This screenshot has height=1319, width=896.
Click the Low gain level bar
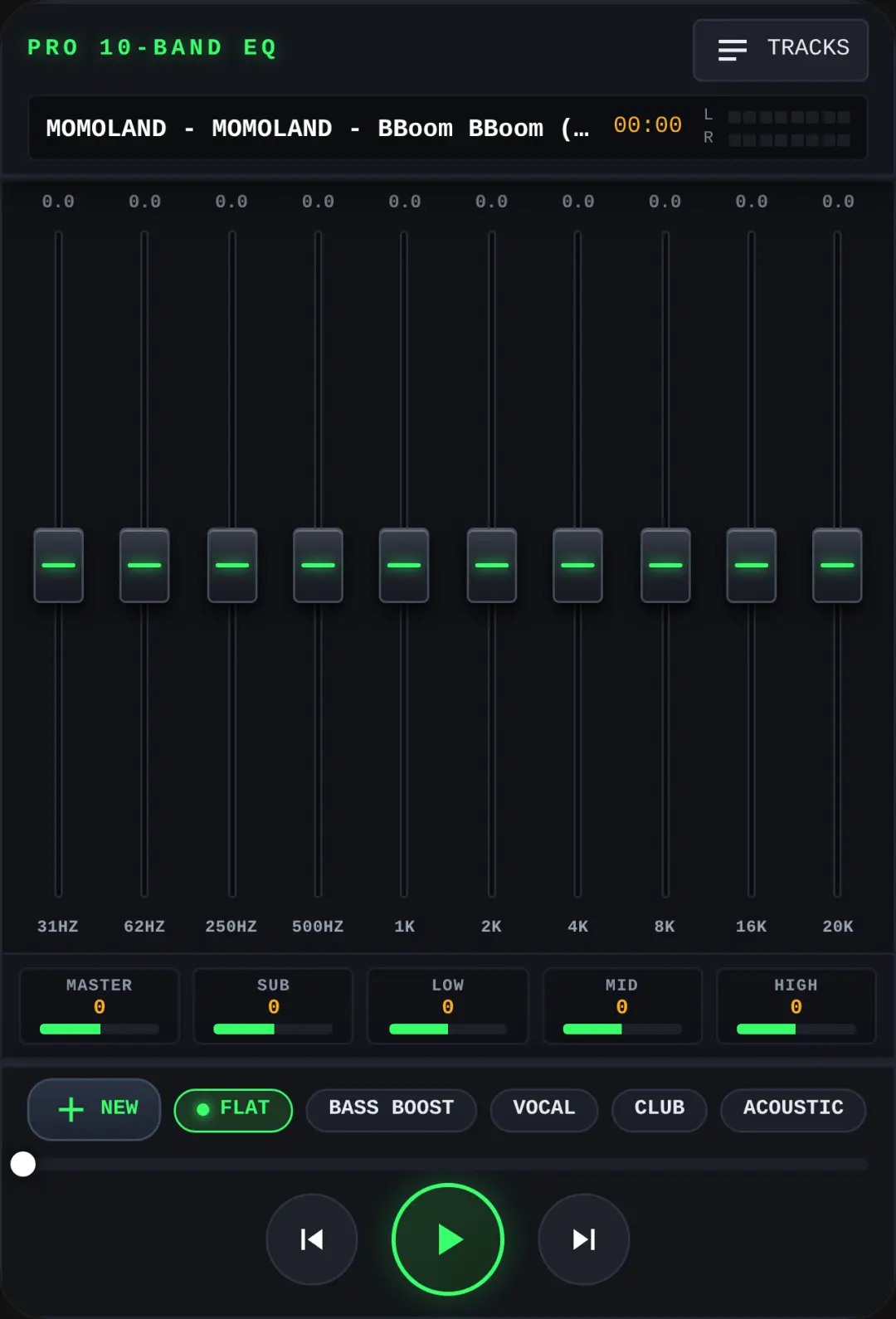(448, 1029)
